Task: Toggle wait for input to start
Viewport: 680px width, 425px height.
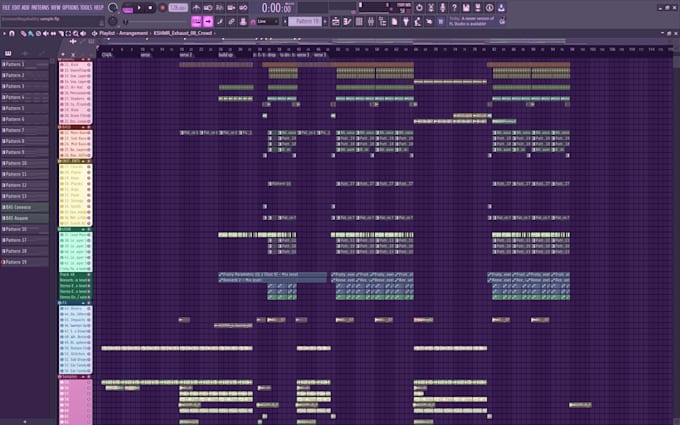Action: click(208, 8)
